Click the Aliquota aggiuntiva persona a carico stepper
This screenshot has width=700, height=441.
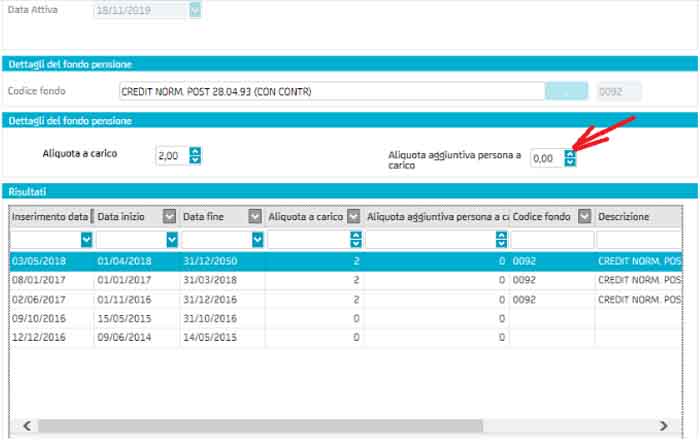point(570,158)
